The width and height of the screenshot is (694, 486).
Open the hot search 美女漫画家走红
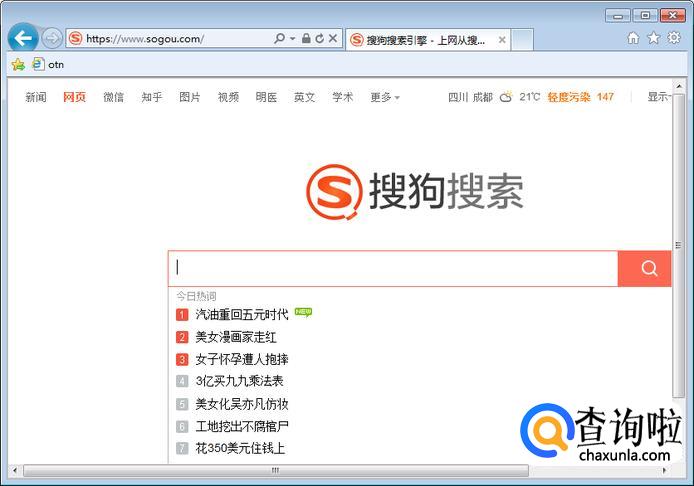coord(236,337)
